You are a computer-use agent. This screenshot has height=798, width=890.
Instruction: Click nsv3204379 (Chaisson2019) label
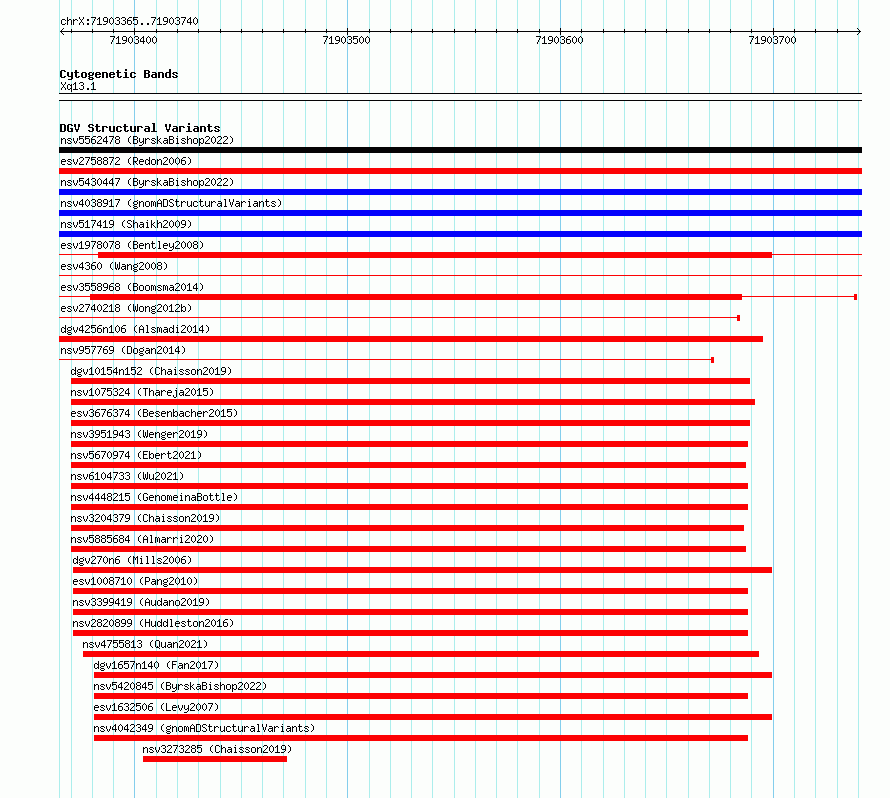145,518
